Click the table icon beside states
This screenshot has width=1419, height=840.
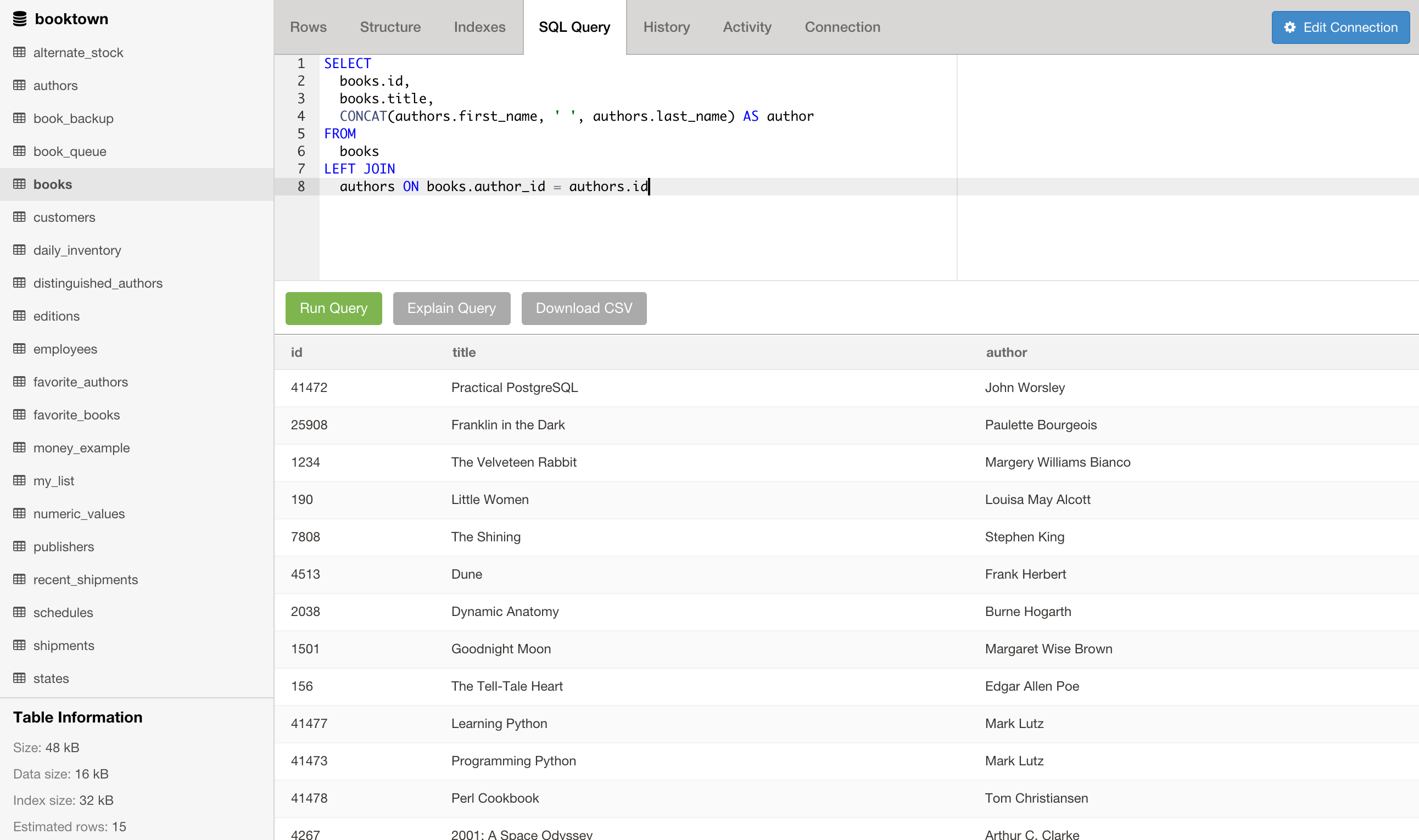pyautogui.click(x=20, y=678)
